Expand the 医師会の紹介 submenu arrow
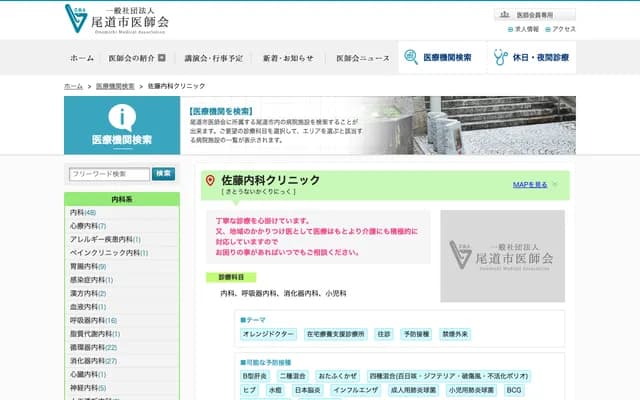 tap(162, 58)
